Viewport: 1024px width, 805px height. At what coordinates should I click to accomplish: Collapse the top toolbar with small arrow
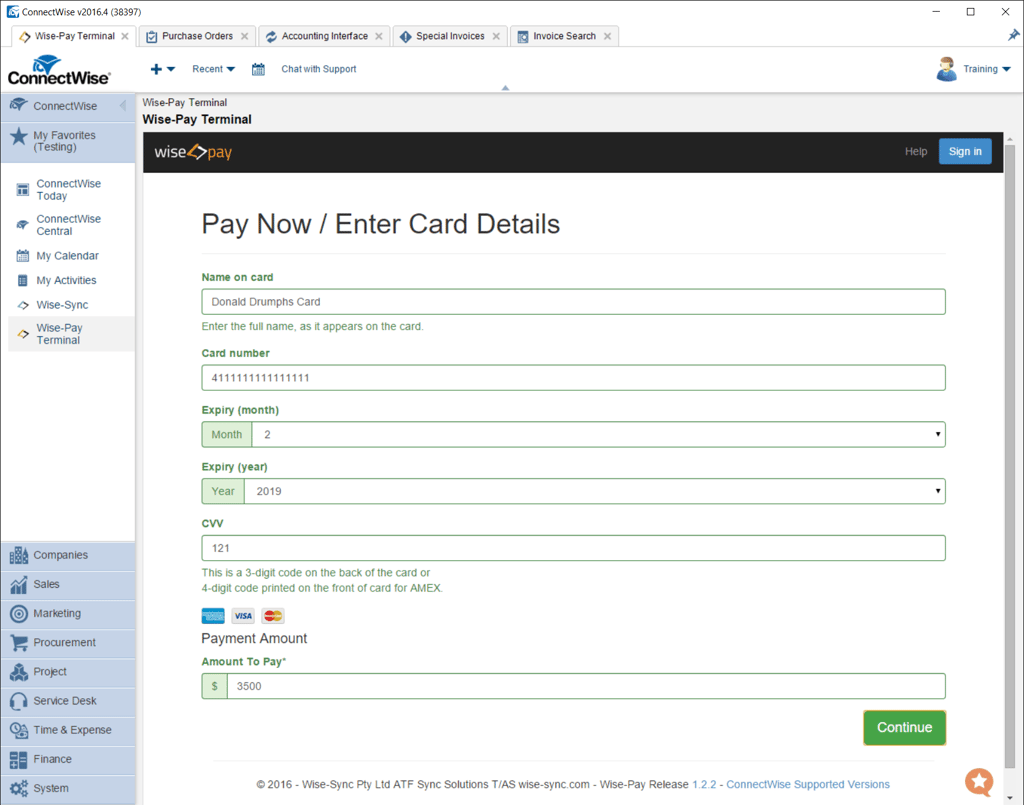click(x=505, y=87)
